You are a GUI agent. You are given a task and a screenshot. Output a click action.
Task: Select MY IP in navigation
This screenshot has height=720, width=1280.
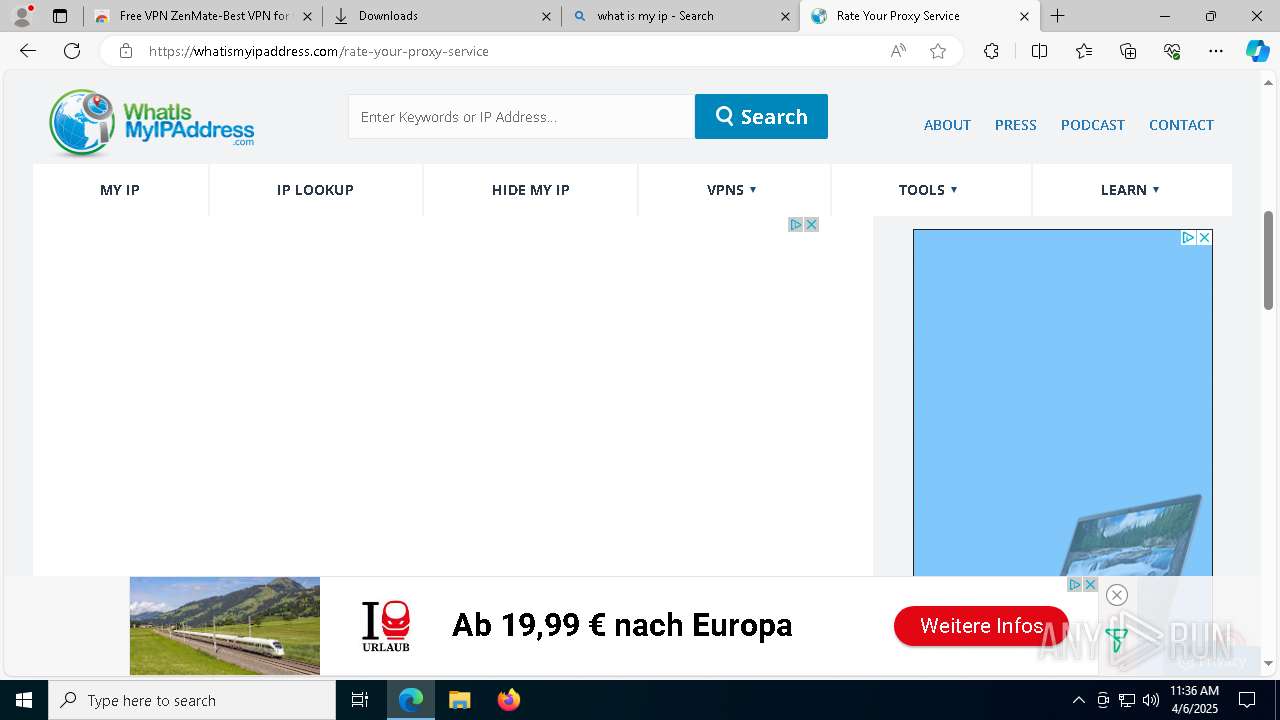120,190
